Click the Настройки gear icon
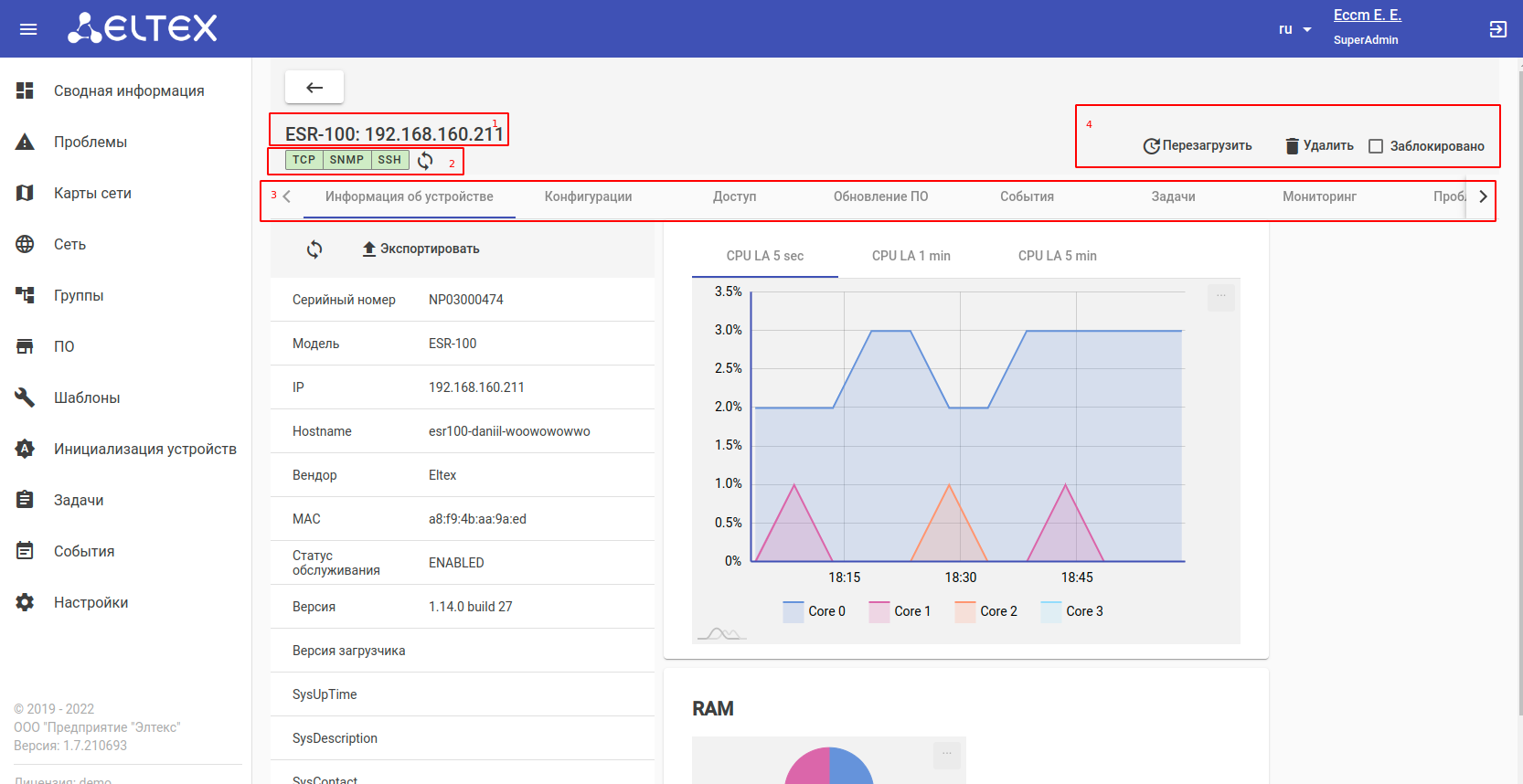Screen dimensions: 1523x784 [x=25, y=602]
